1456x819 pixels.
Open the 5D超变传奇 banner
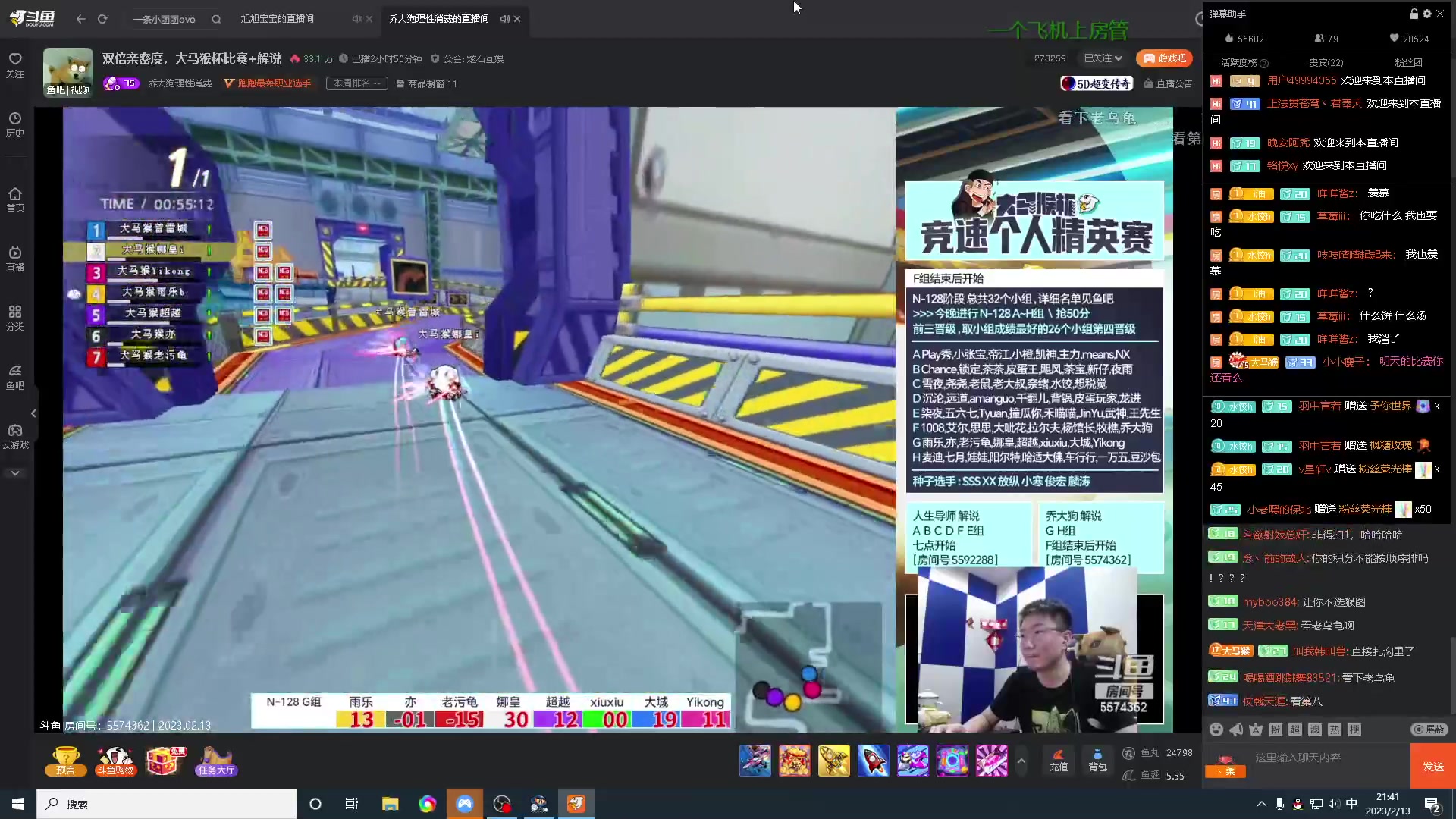tap(1097, 83)
